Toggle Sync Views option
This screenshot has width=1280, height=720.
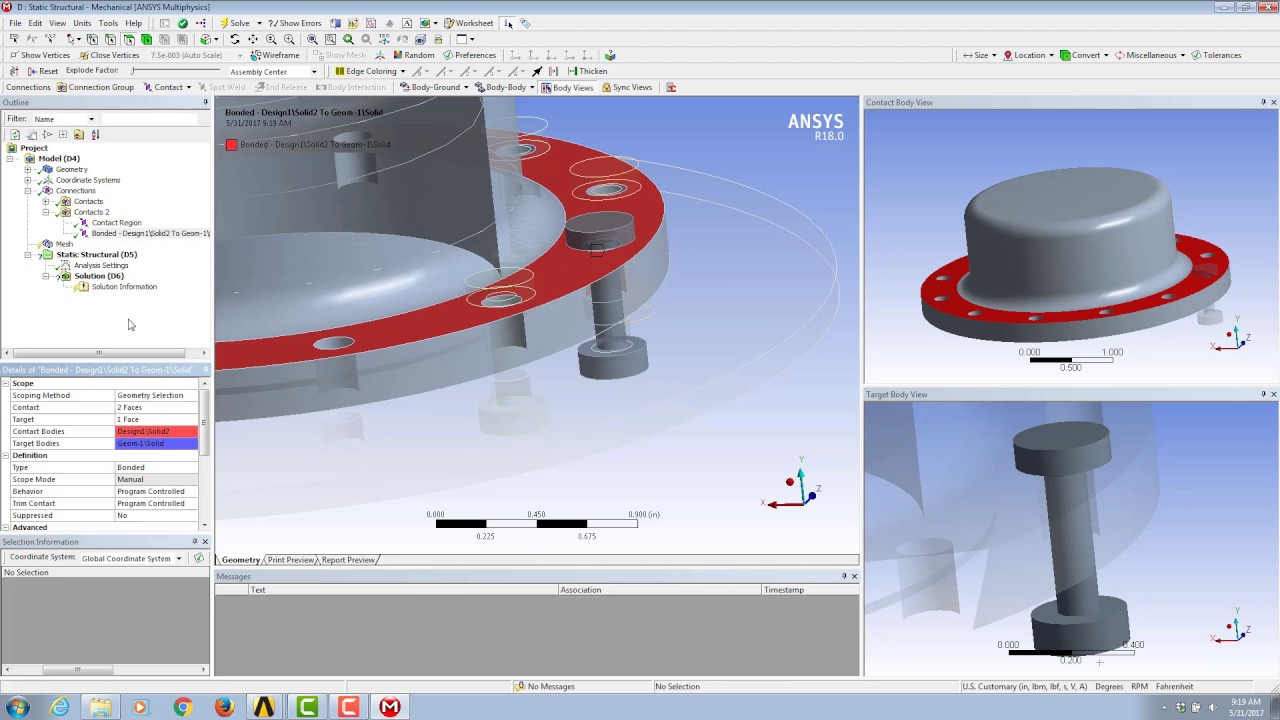point(626,87)
